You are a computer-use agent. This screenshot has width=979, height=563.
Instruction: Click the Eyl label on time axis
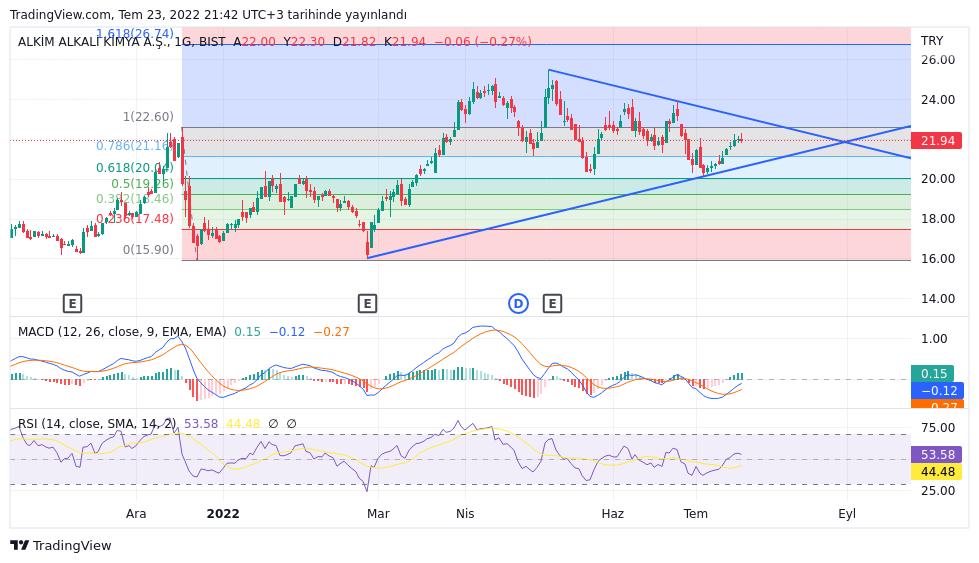[847, 514]
